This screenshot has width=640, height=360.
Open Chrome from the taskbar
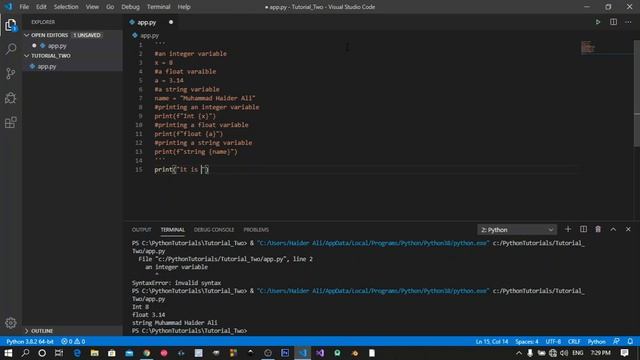click(147, 353)
